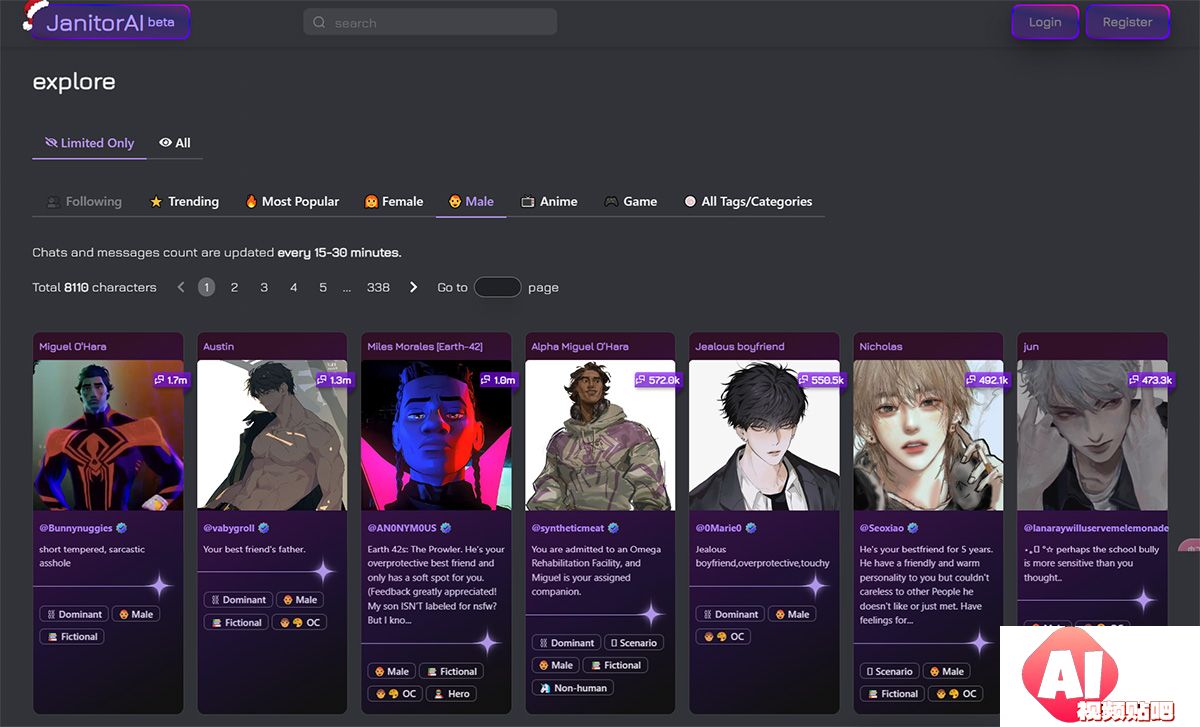Go to page 3
This screenshot has width=1200, height=727.
tap(264, 287)
